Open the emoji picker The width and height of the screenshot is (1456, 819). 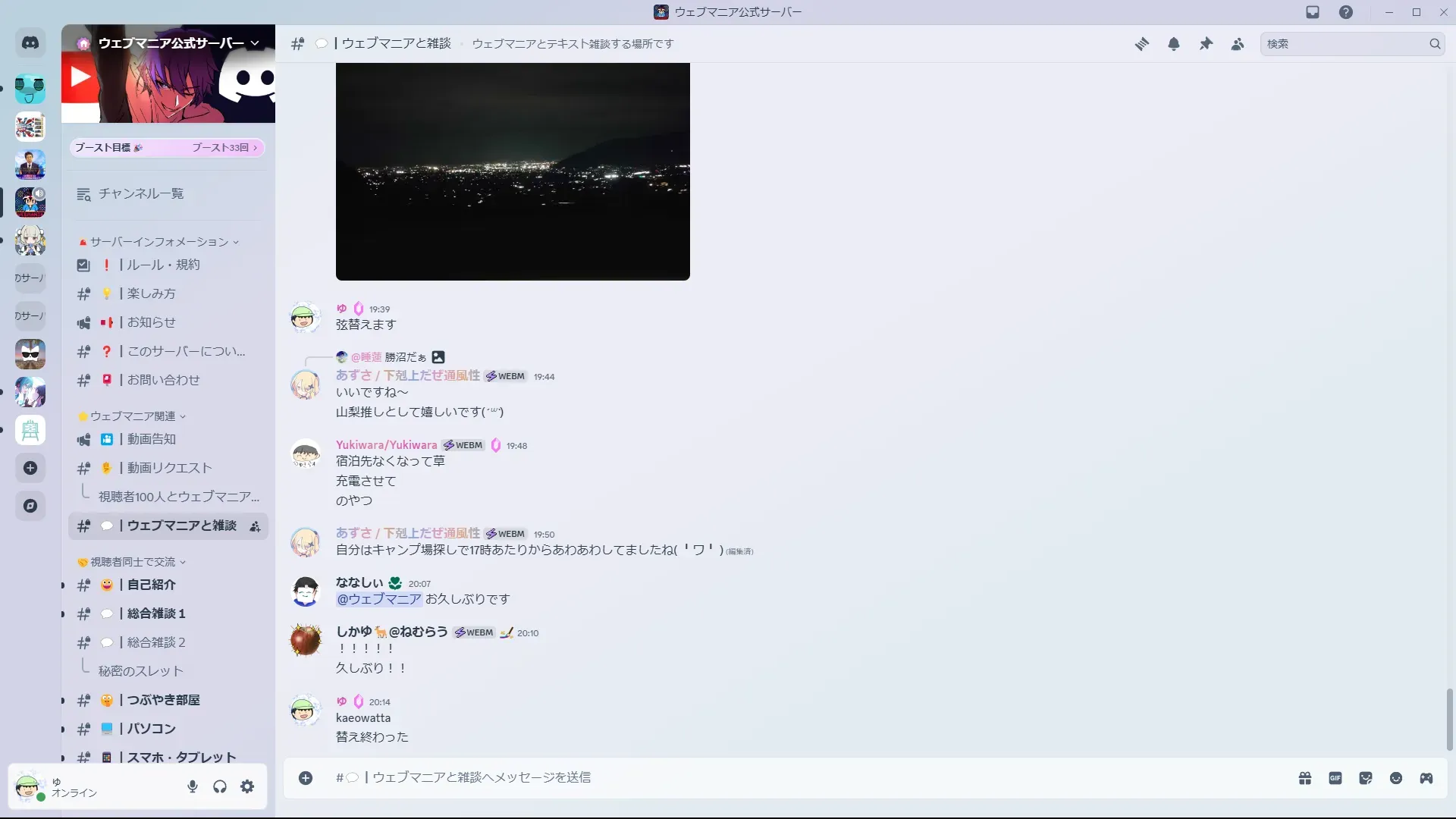click(x=1396, y=778)
